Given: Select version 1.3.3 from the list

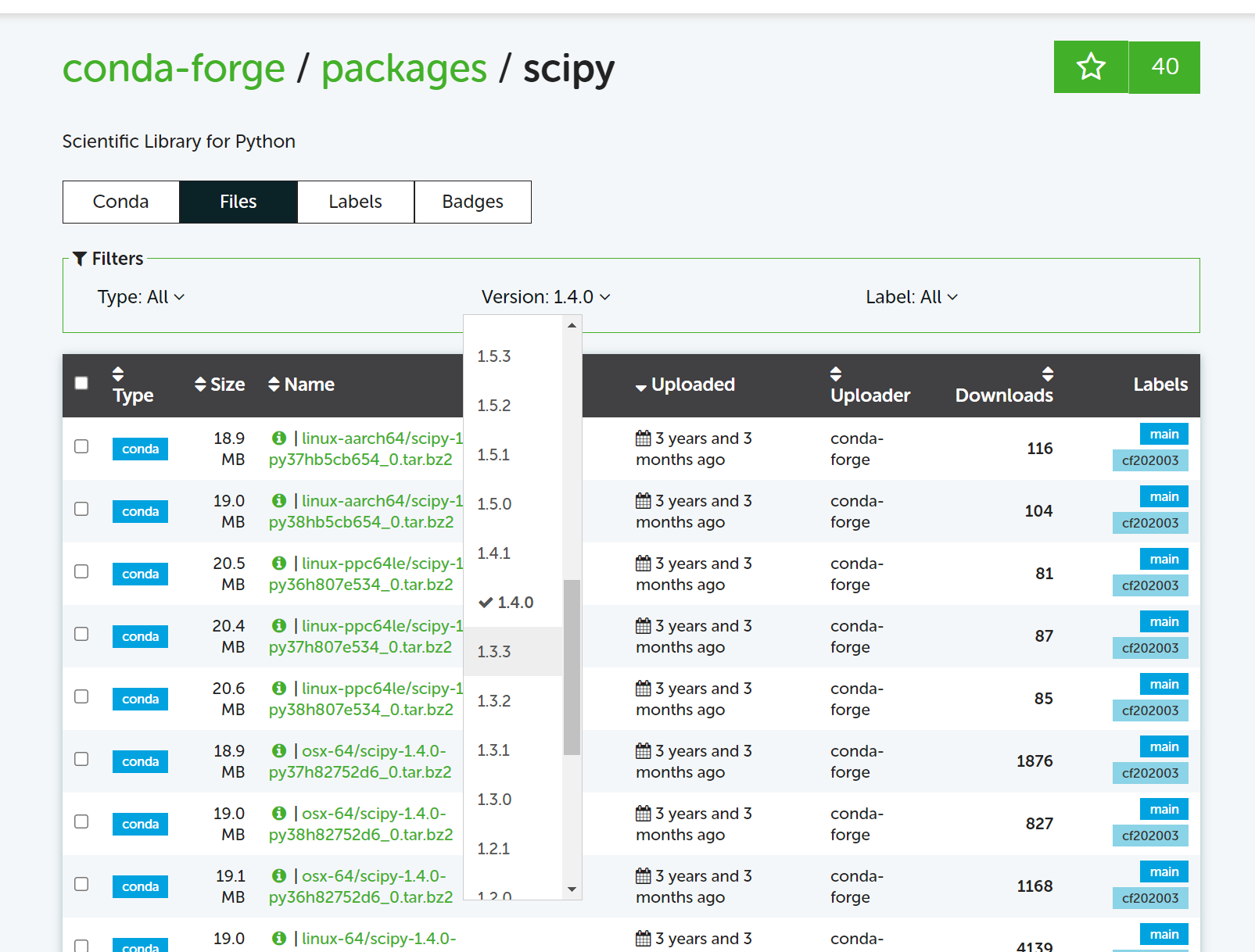Looking at the screenshot, I should 513,652.
